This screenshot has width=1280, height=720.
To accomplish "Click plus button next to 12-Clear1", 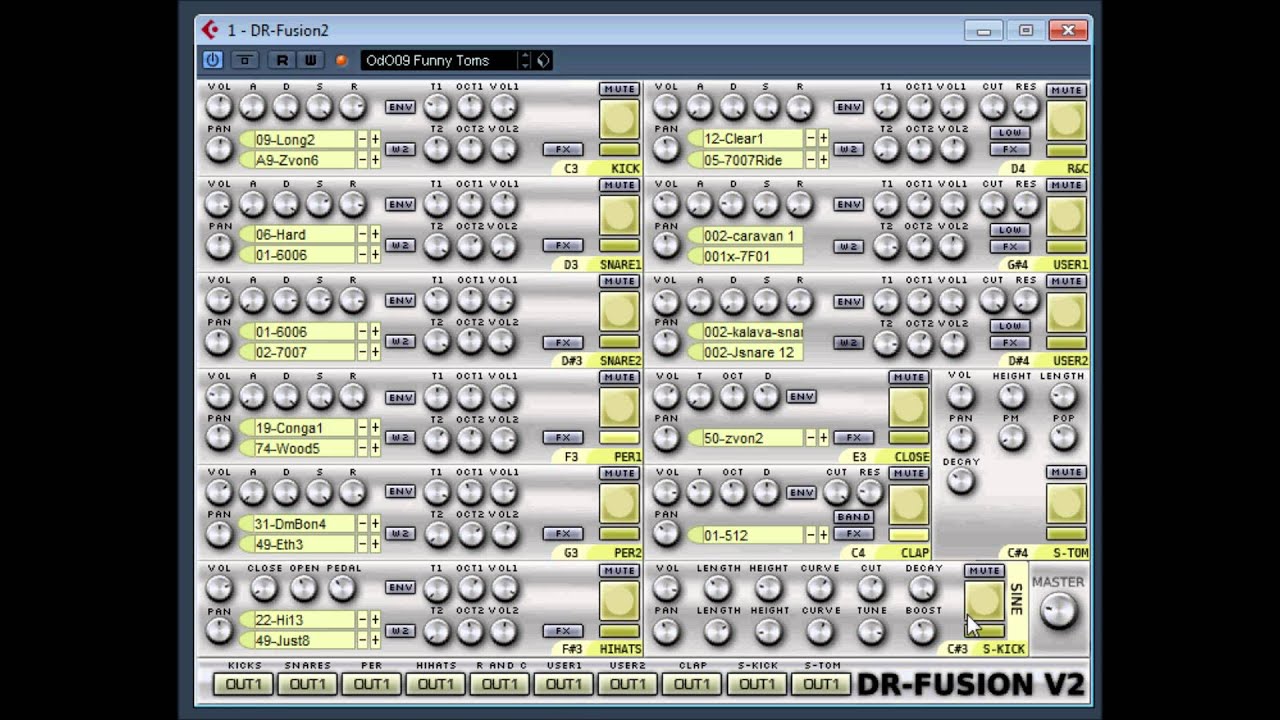I will (x=823, y=139).
